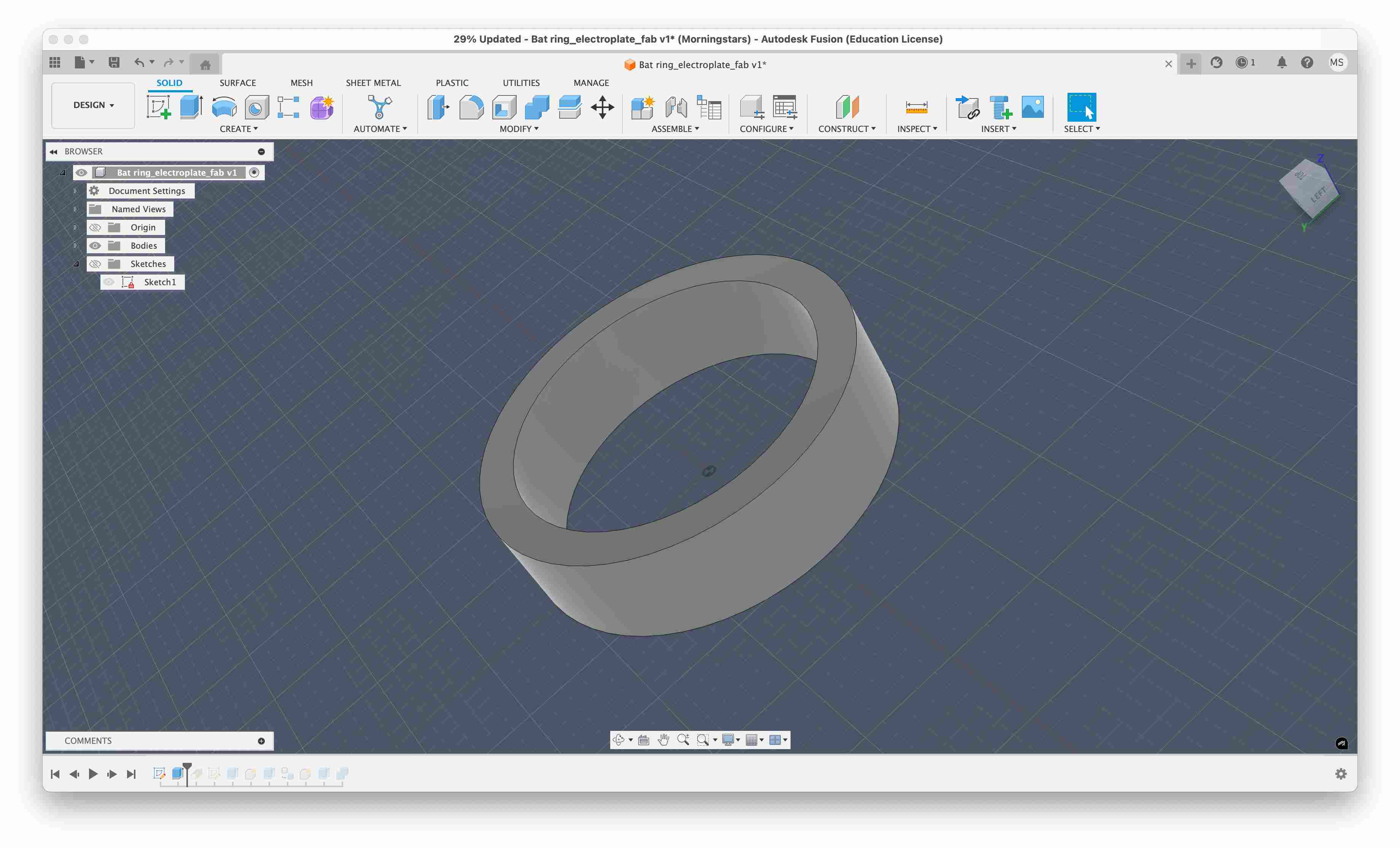Click the Extrude tool icon
Viewport: 1400px width, 848px height.
click(x=191, y=107)
